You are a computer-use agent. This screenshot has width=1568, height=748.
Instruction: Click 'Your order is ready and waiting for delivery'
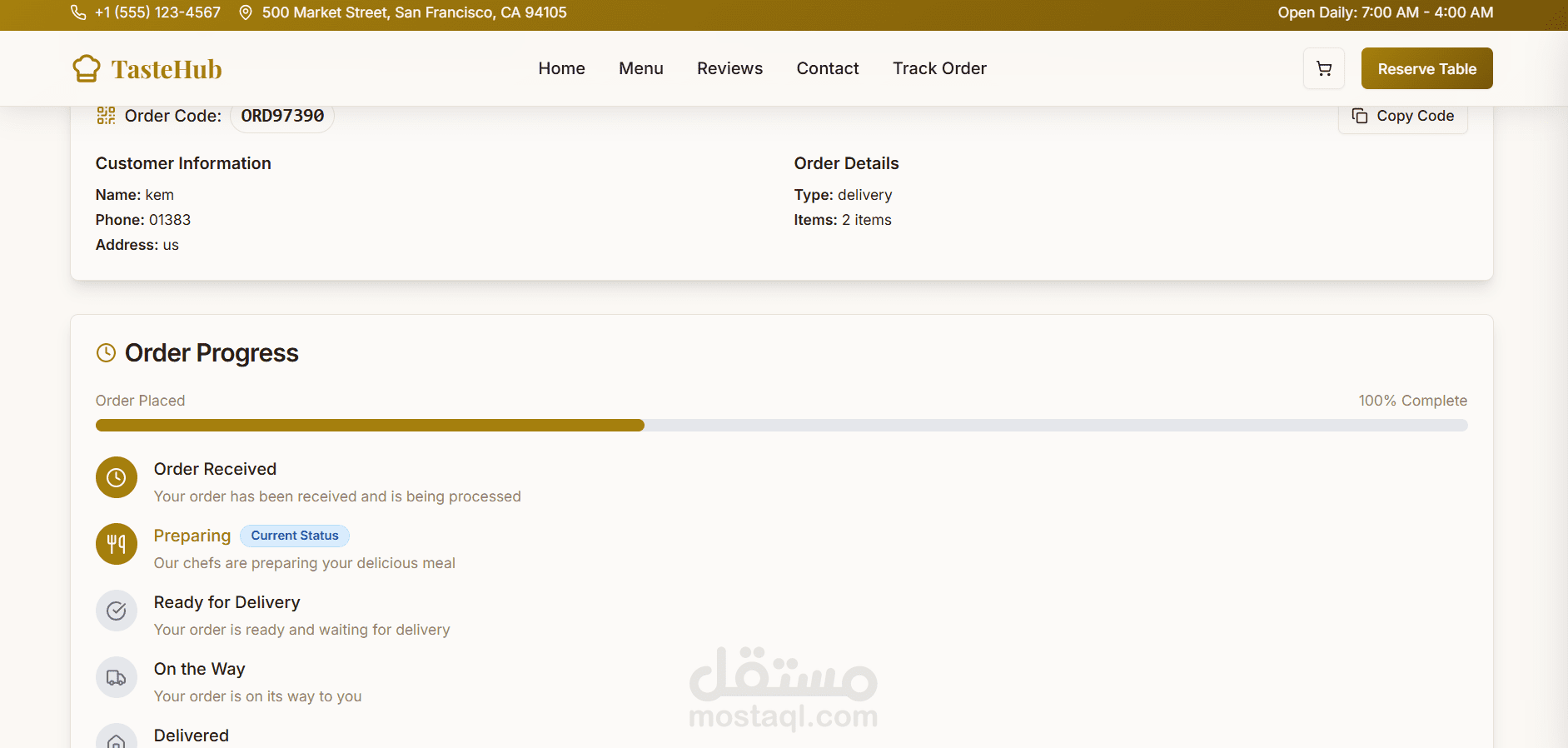point(302,630)
